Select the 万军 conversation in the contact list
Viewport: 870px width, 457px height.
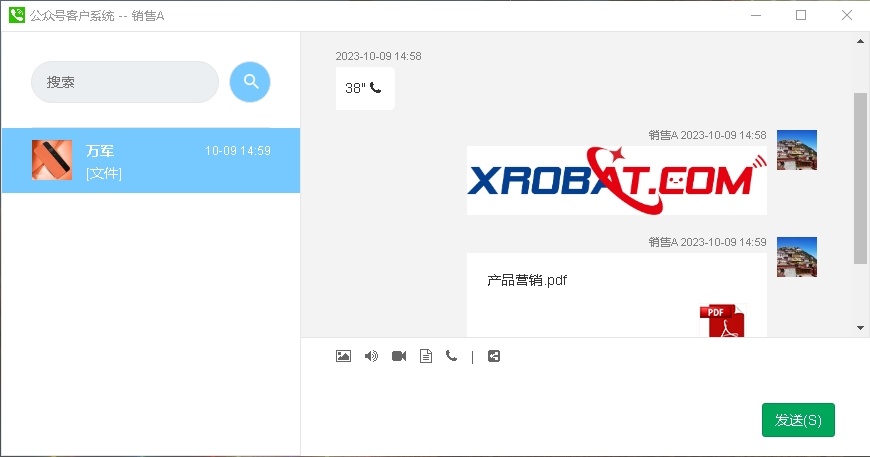(151, 161)
